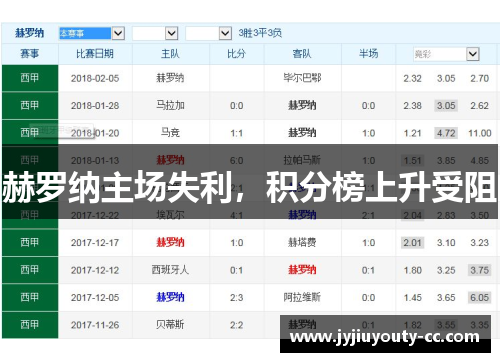Image resolution: width=500 pixels, height=362 pixels.
Task: Click the odds value 1.21
Action: (413, 133)
